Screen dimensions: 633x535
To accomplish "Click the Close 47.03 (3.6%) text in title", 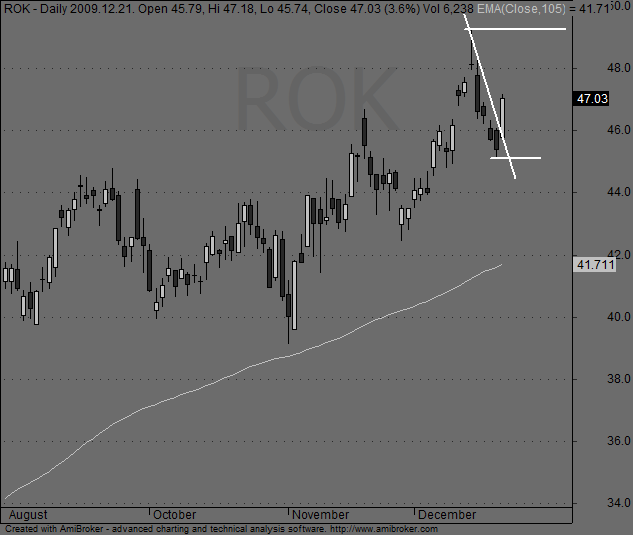I will [367, 8].
